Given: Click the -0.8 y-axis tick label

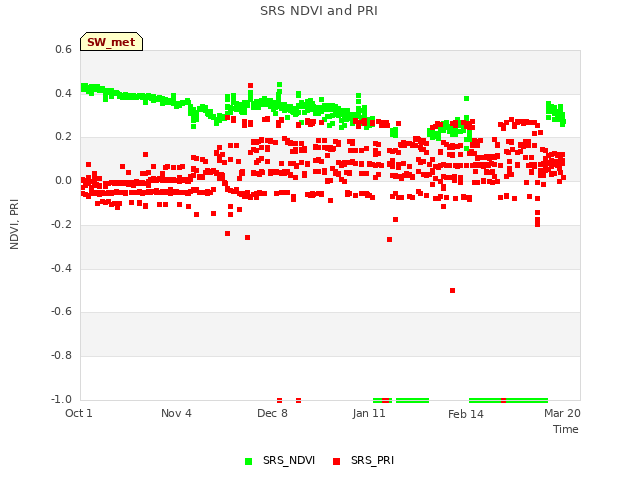Looking at the screenshot, I should click(x=61, y=356).
